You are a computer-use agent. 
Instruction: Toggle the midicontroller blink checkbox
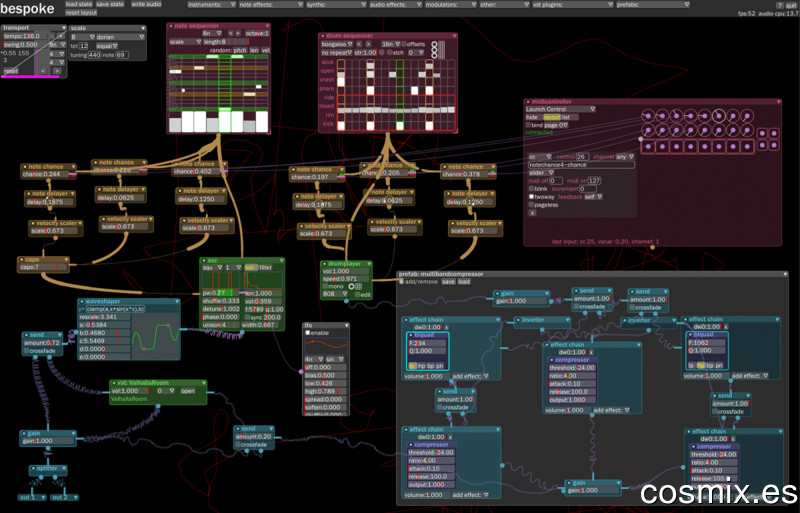coord(531,189)
